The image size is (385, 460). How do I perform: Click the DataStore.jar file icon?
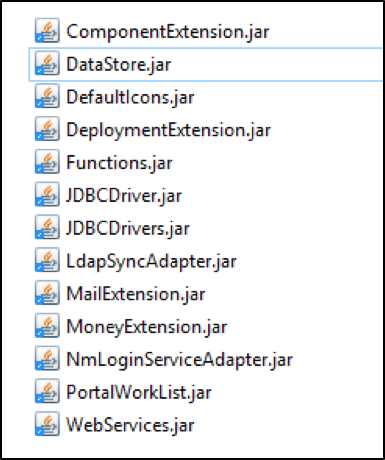[x=47, y=63]
